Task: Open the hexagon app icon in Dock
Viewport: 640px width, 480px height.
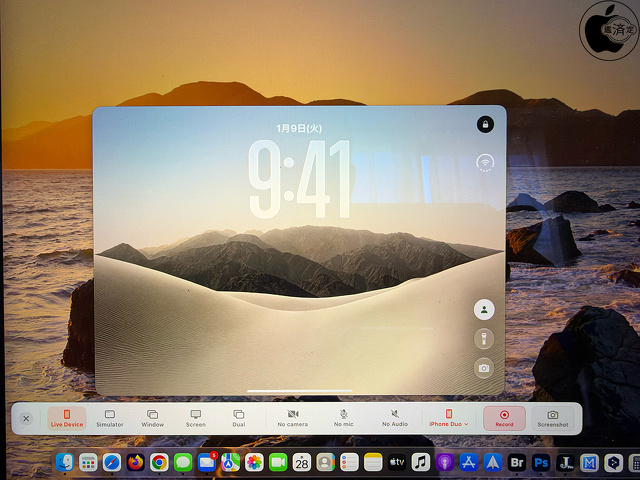Action: coord(613,462)
